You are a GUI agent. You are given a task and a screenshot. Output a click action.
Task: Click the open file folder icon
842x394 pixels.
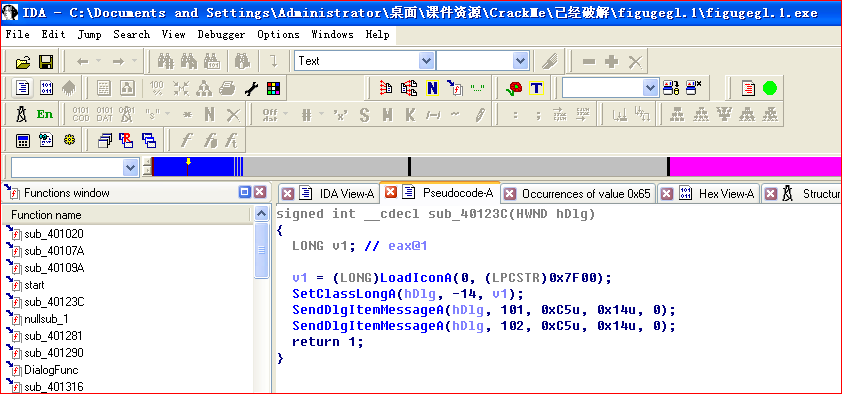pos(23,62)
